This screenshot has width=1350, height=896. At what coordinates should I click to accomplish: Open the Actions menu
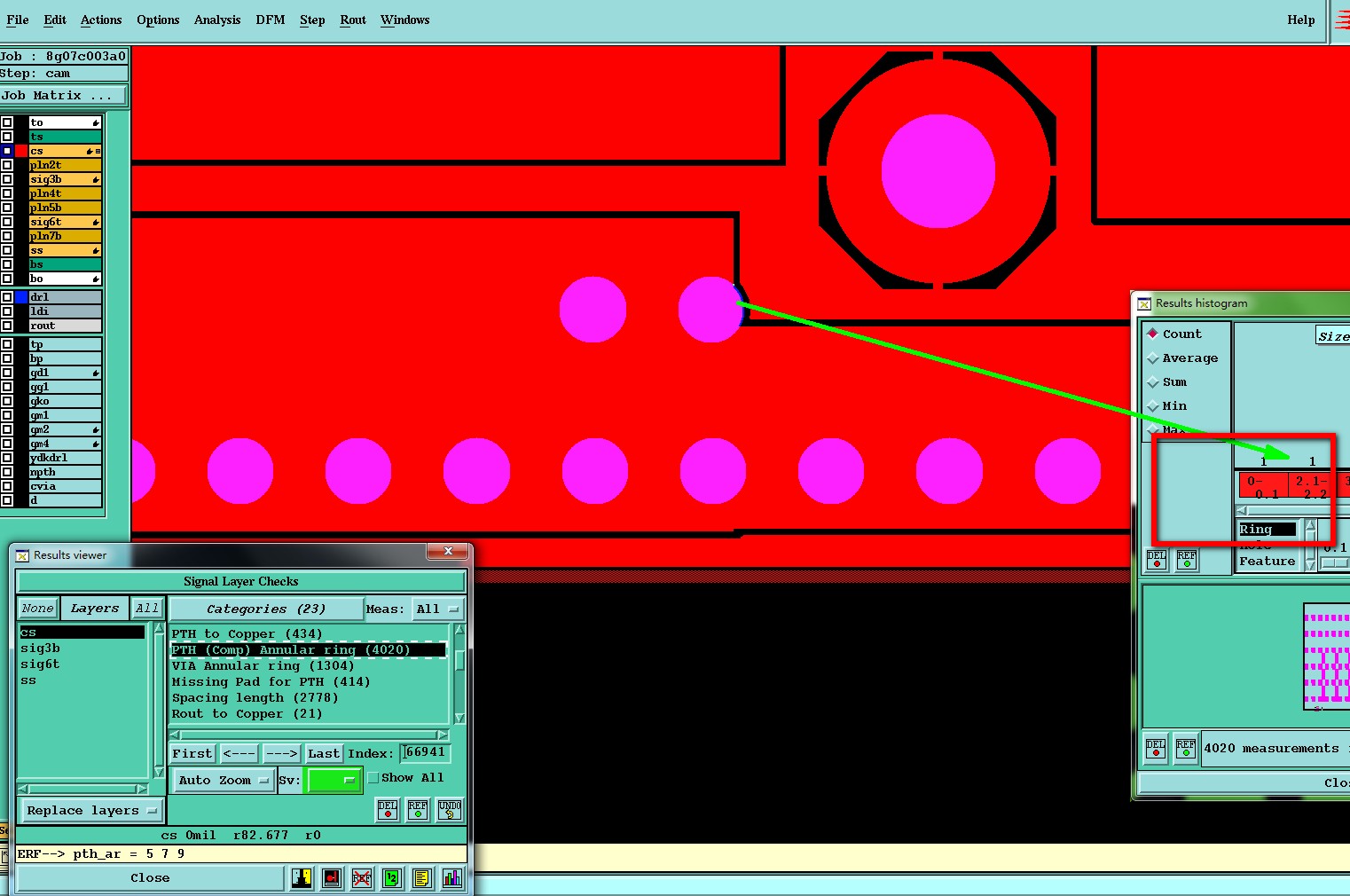[x=101, y=20]
